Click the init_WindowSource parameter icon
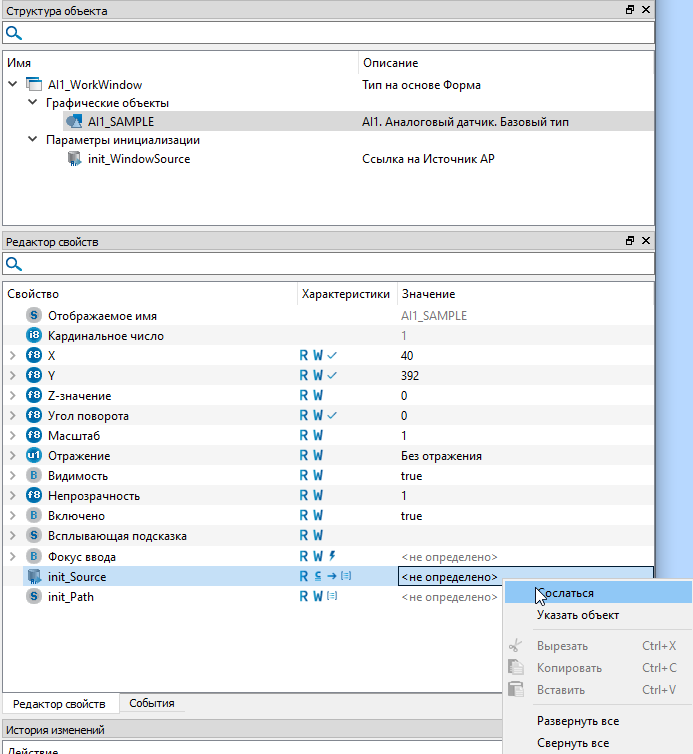The height and width of the screenshot is (754, 693). point(74,158)
